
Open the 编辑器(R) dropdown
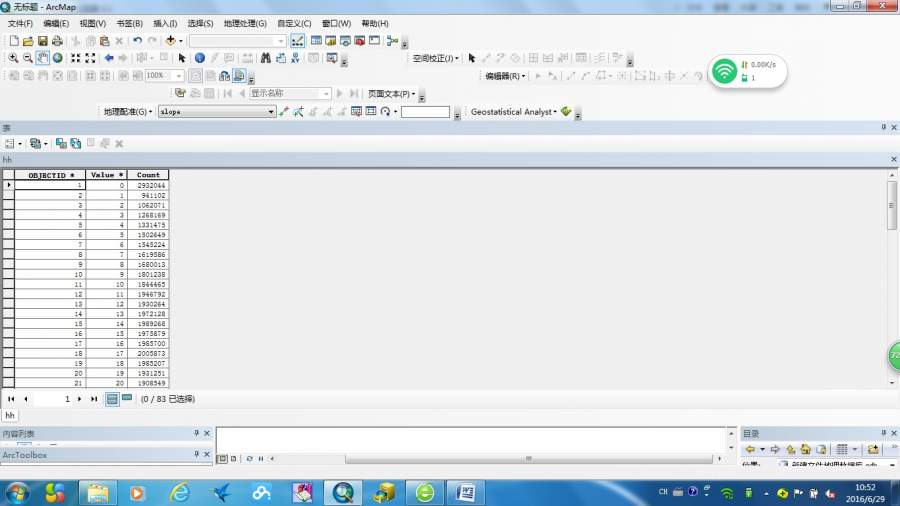(x=505, y=76)
